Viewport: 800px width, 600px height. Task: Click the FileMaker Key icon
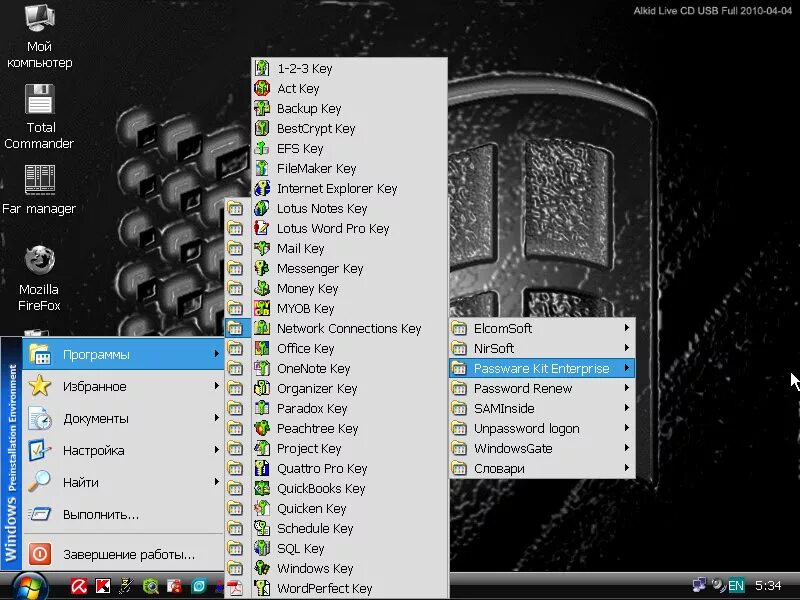262,168
